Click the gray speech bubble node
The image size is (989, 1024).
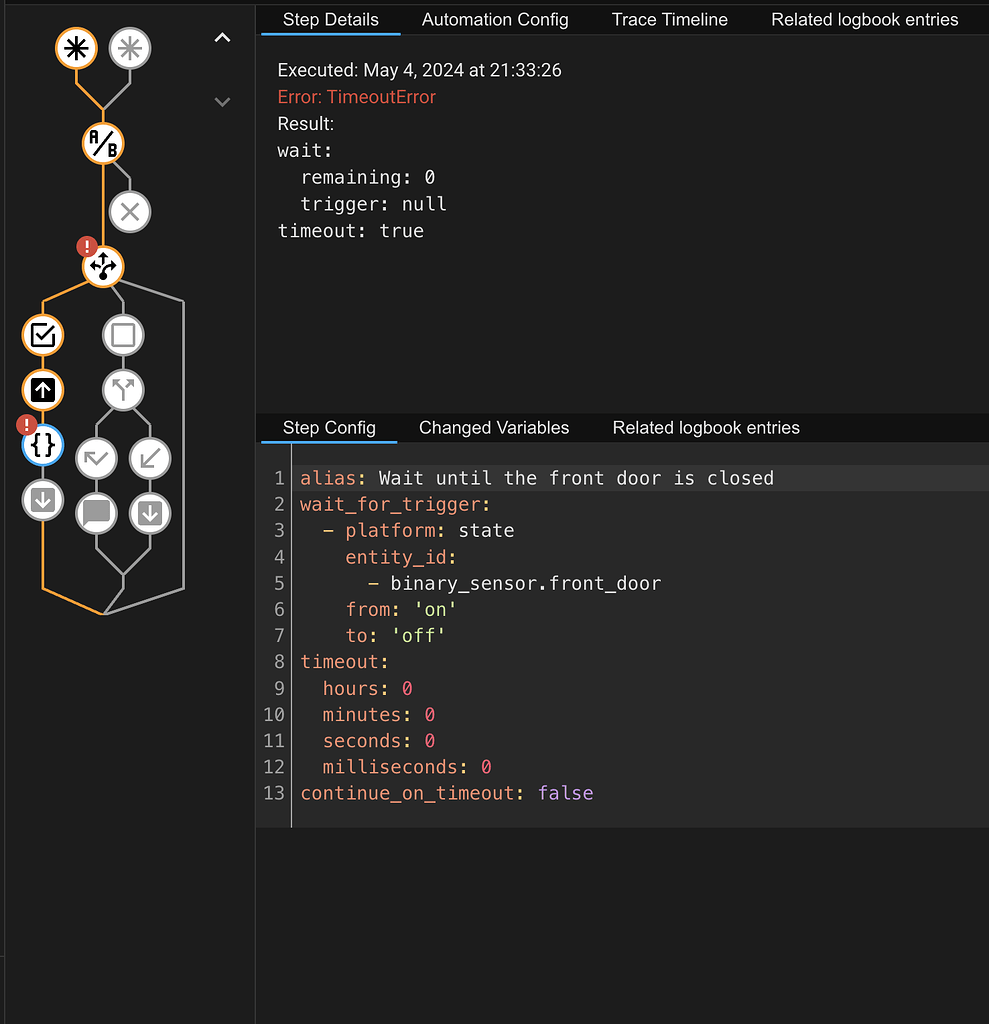pos(96,514)
